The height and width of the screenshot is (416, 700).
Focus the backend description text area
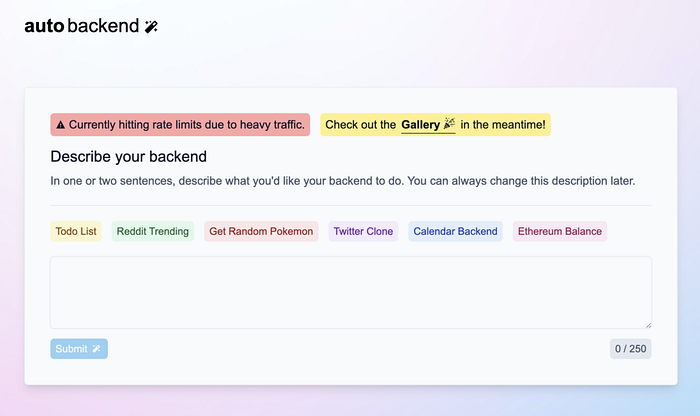pyautogui.click(x=351, y=292)
